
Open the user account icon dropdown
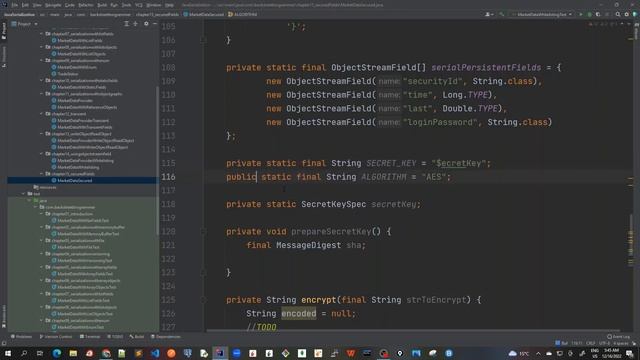point(488,14)
